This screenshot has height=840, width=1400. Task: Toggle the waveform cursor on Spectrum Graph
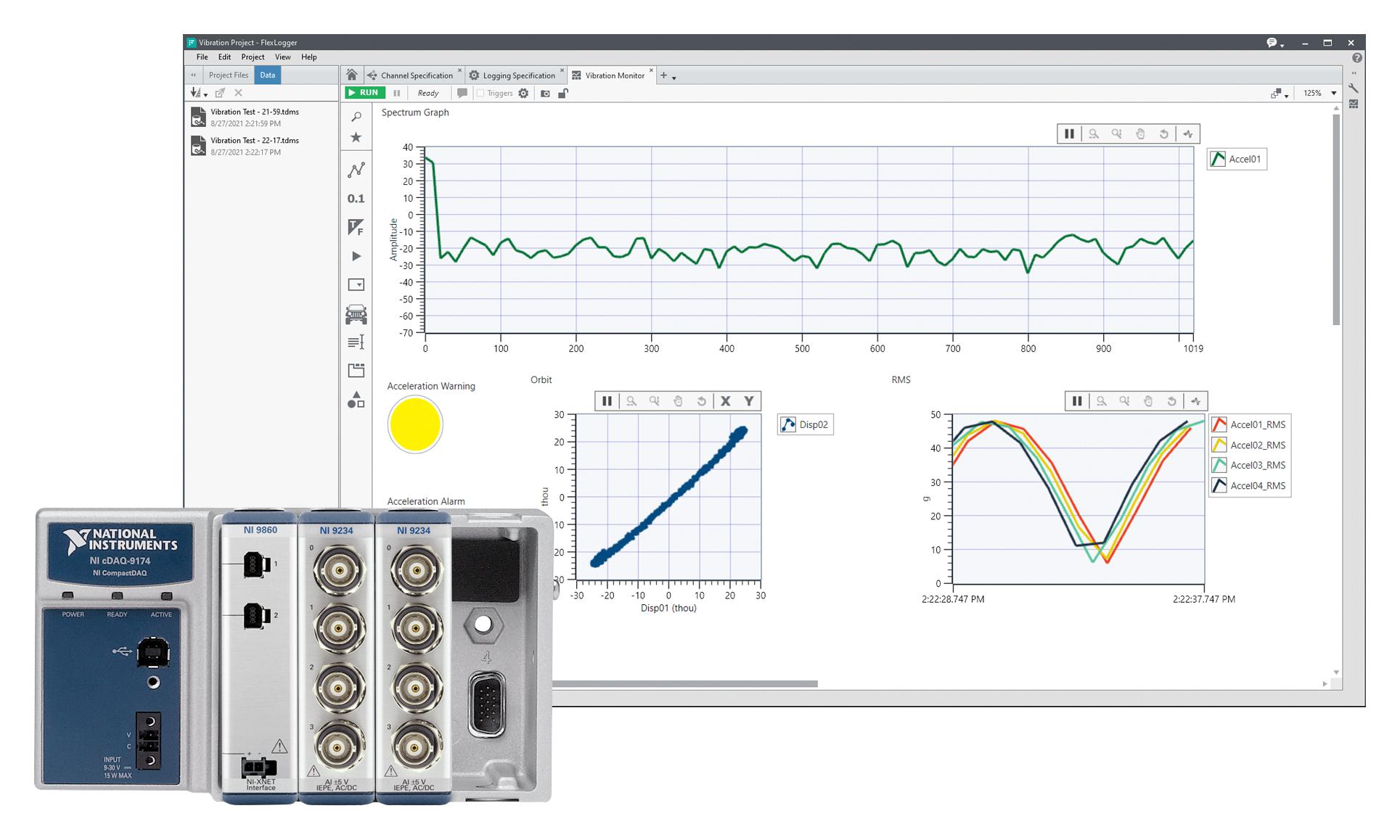[x=1188, y=133]
